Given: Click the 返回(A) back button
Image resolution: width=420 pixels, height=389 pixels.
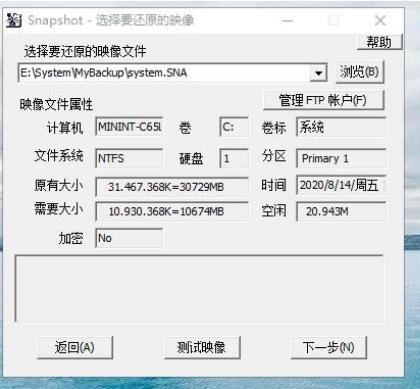Looking at the screenshot, I should pos(75,347).
